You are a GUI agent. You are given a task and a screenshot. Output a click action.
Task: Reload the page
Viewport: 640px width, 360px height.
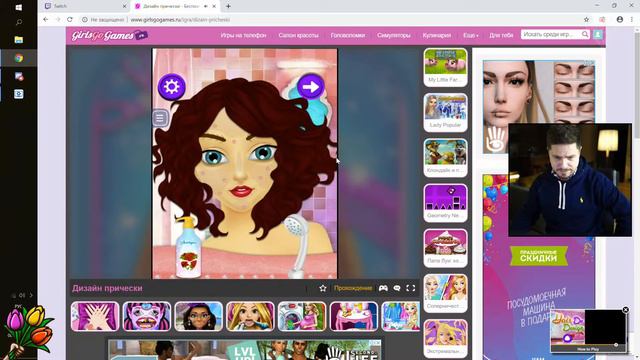pyautogui.click(x=70, y=20)
